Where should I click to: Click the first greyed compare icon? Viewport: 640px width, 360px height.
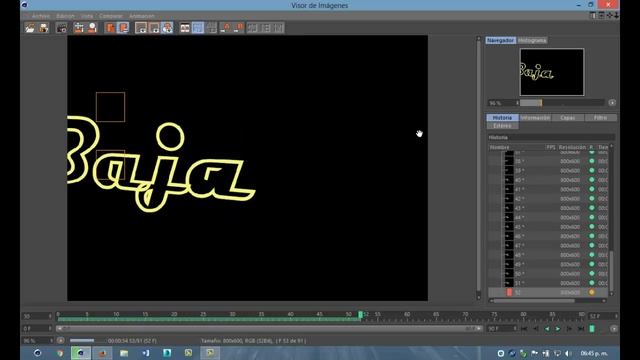tap(253, 28)
